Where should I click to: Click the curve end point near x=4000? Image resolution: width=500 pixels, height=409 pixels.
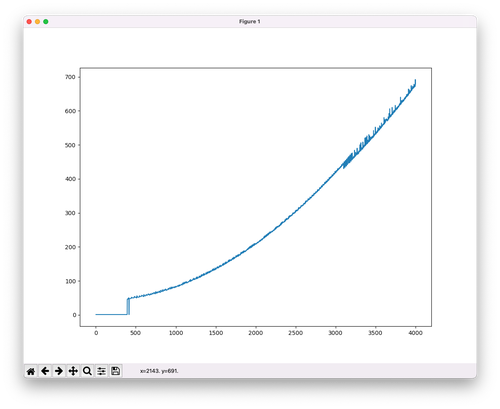(415, 82)
